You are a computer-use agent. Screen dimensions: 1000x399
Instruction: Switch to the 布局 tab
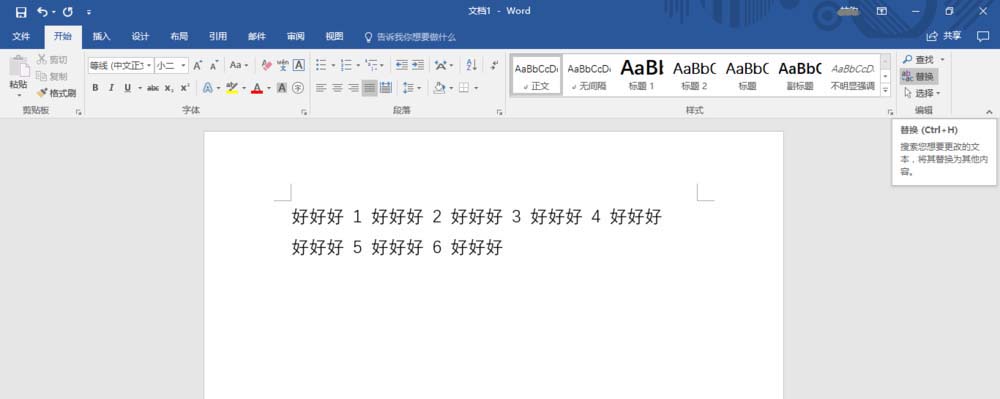[179, 37]
